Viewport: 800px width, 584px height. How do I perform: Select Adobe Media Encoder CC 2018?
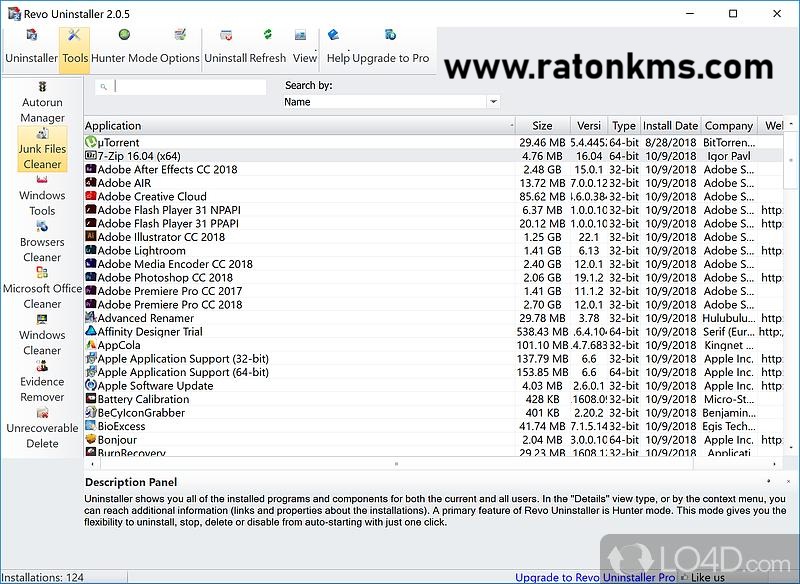[x=433, y=264]
